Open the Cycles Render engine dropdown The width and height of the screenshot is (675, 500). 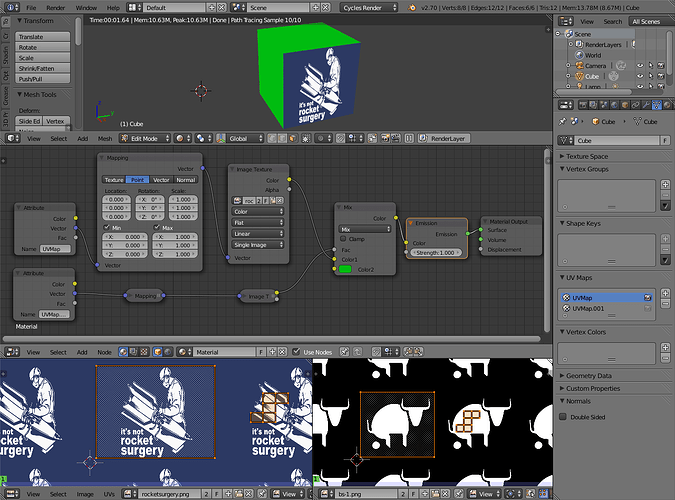(x=369, y=7)
